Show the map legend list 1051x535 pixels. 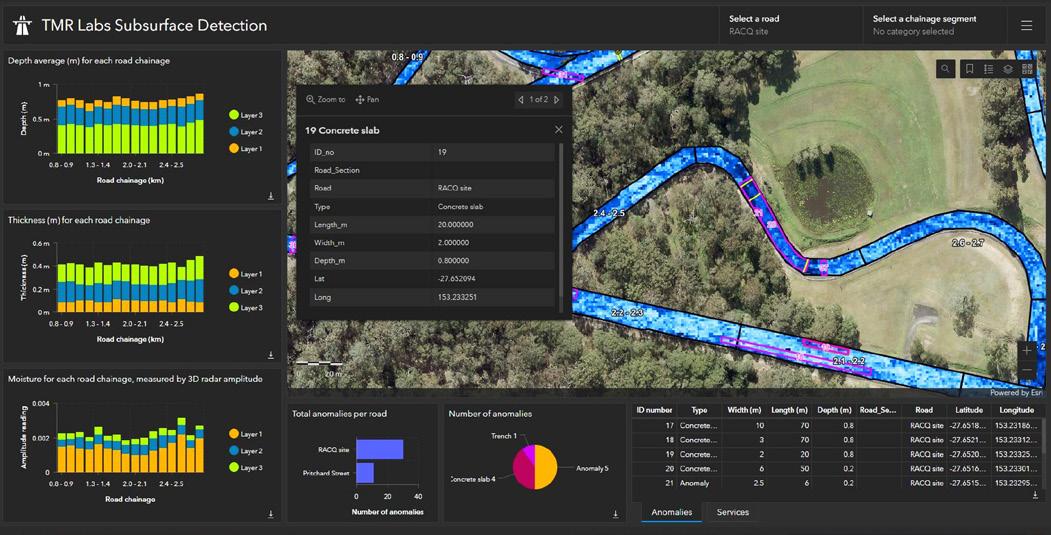tap(989, 69)
